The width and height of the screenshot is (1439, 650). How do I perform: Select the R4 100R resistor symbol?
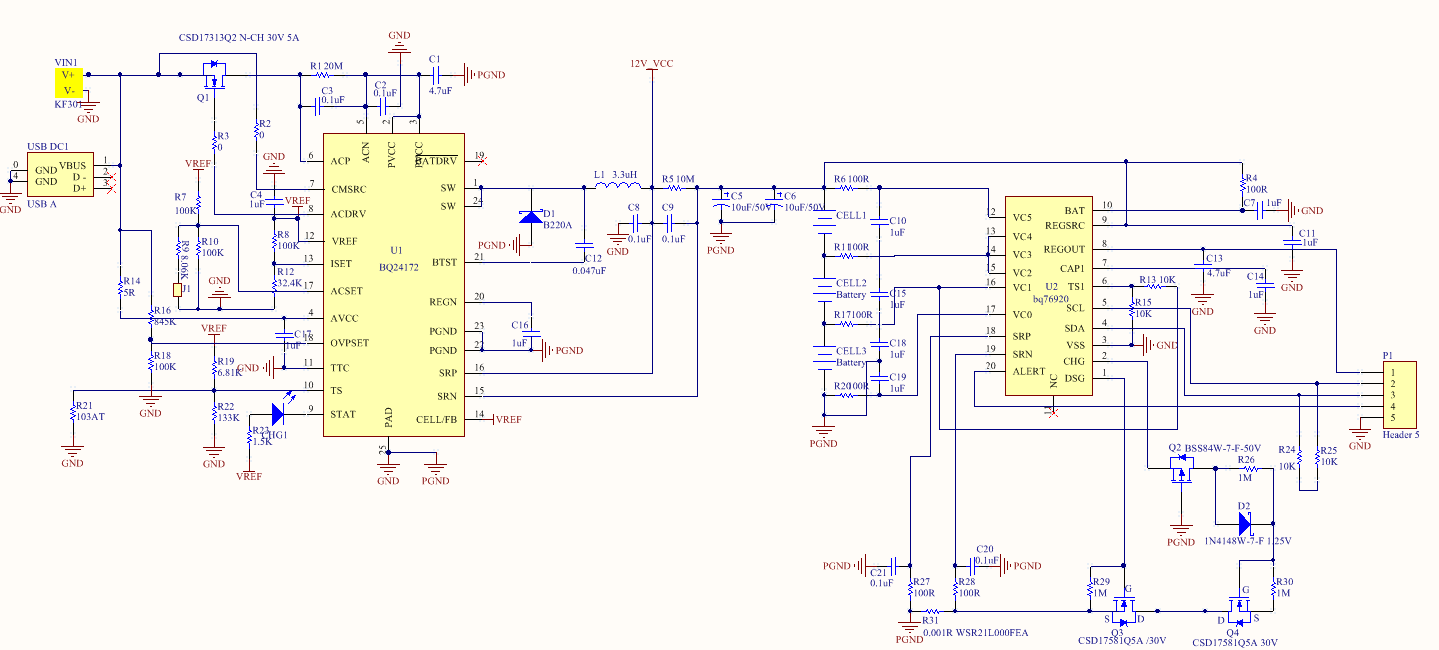(x=1241, y=184)
